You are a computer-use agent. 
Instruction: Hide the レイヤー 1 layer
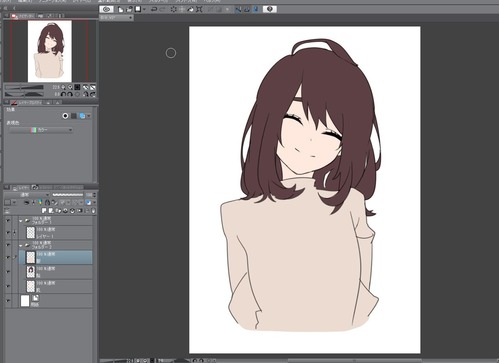8,233
